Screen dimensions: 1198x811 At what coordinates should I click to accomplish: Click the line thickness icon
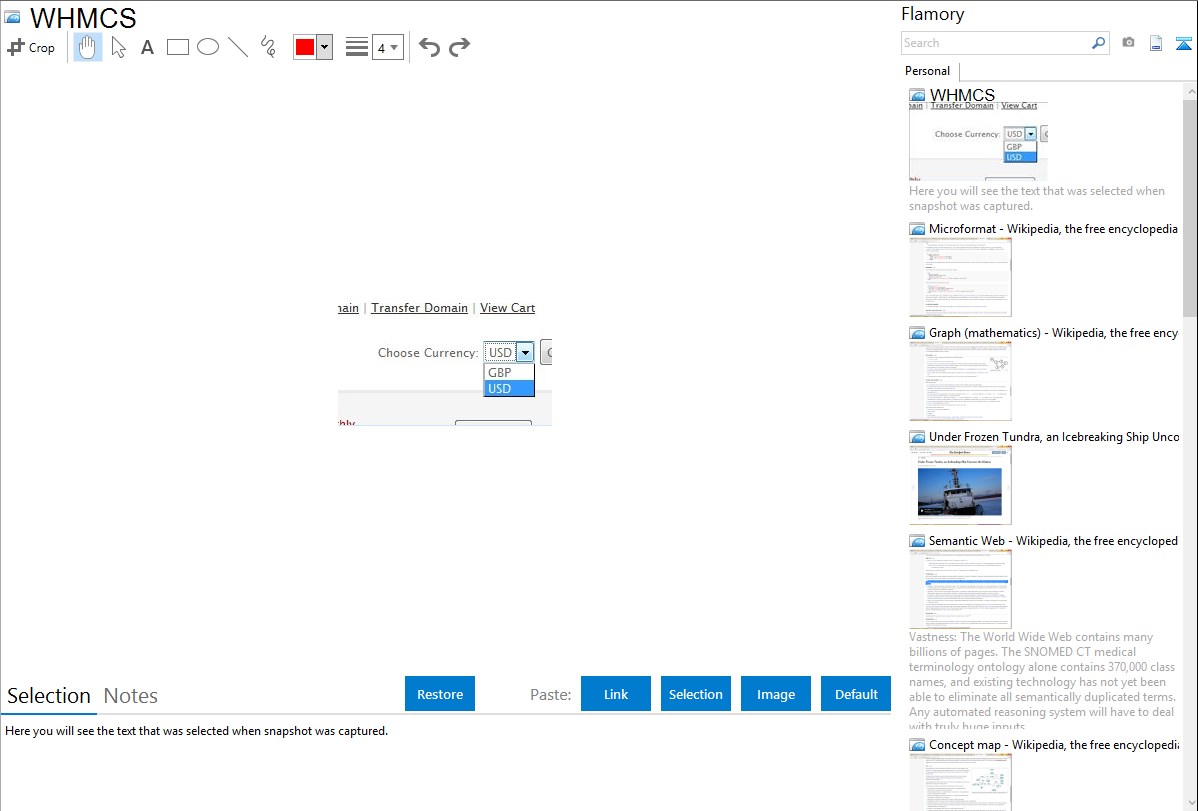point(356,47)
